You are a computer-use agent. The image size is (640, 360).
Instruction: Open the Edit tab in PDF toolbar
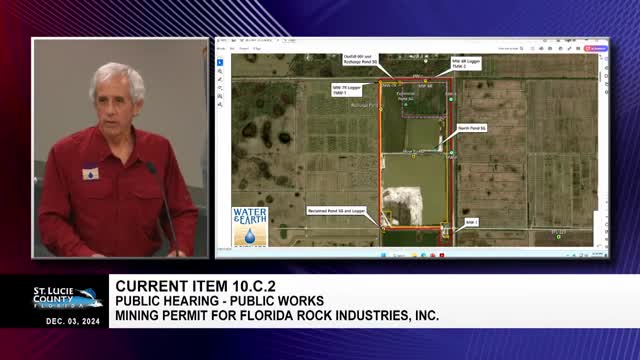coord(232,49)
